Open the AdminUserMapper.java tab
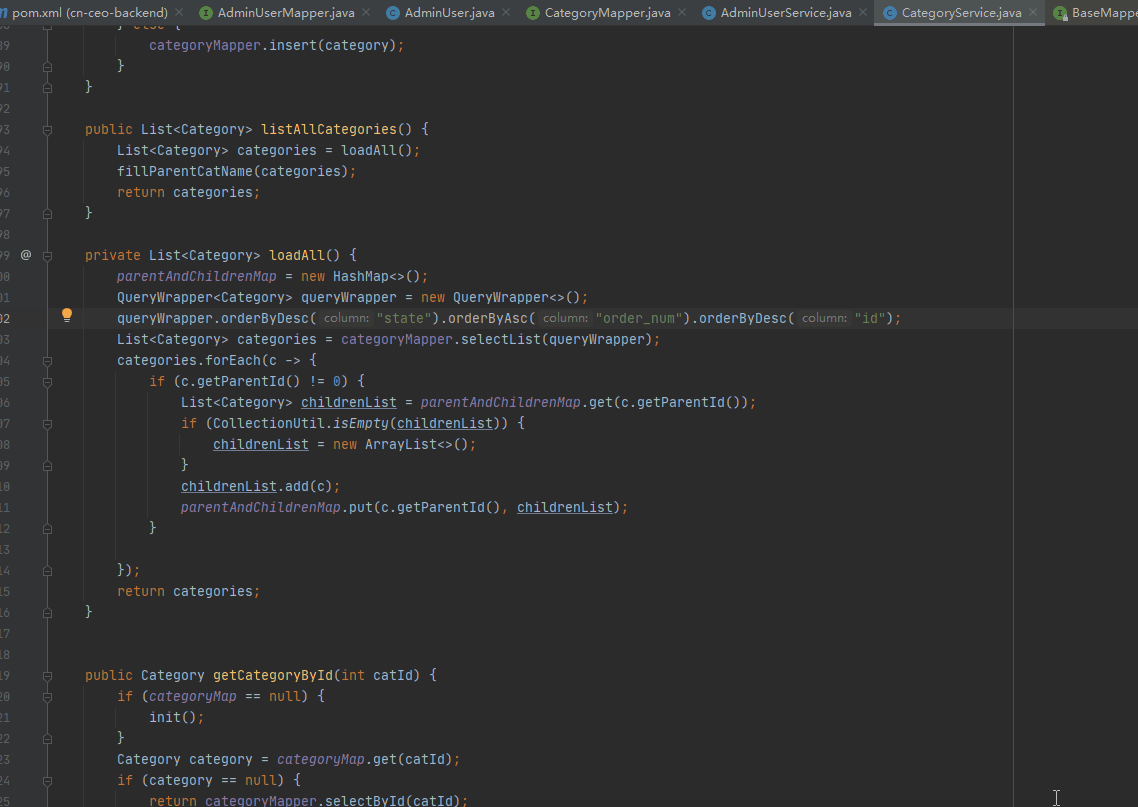 (286, 12)
